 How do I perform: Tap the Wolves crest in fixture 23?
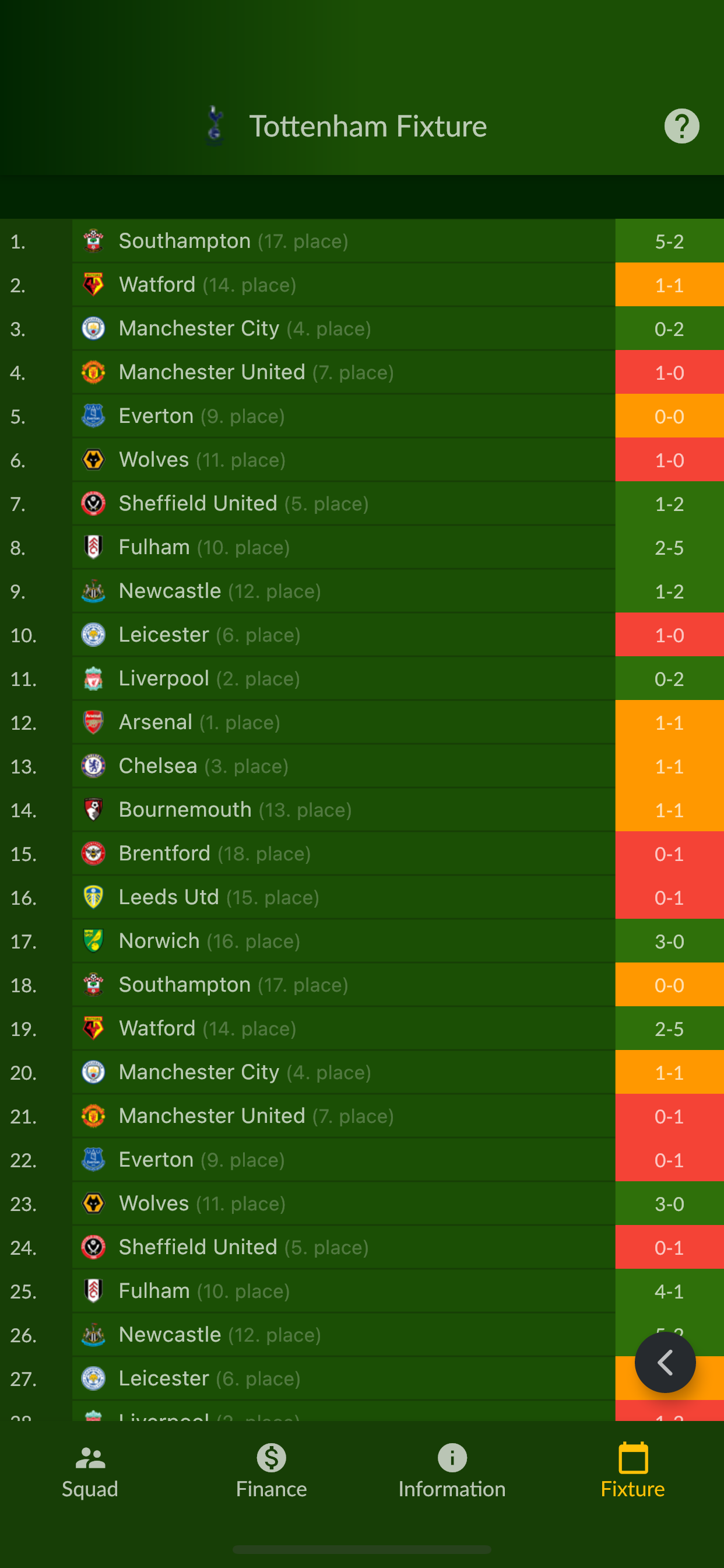pyautogui.click(x=93, y=1203)
